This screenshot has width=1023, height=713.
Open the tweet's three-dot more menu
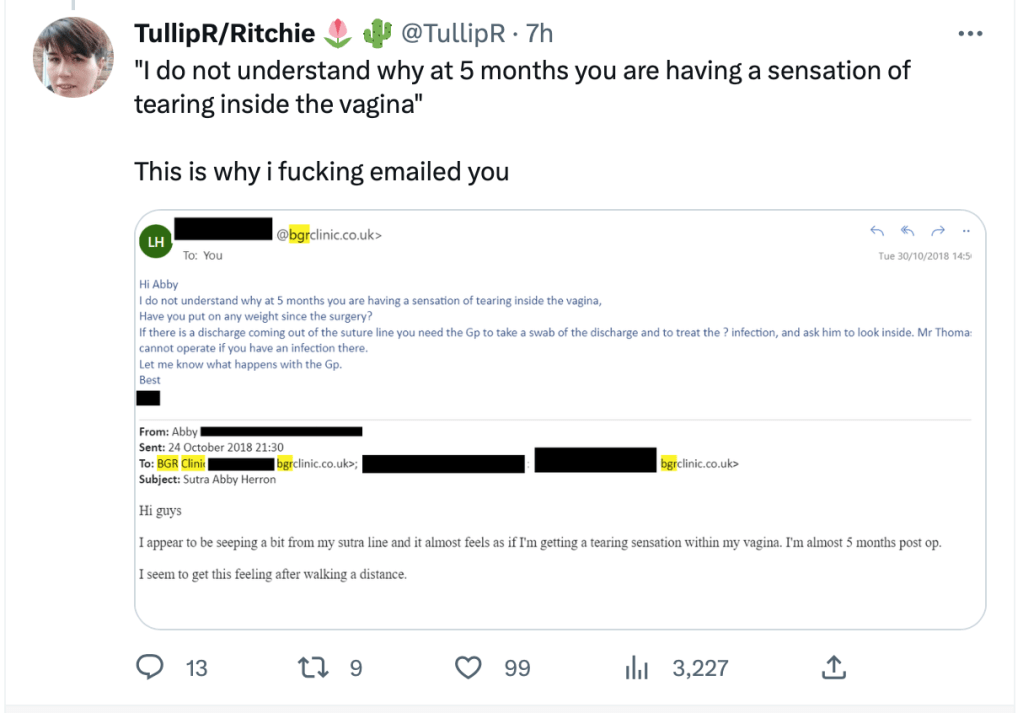(x=970, y=34)
